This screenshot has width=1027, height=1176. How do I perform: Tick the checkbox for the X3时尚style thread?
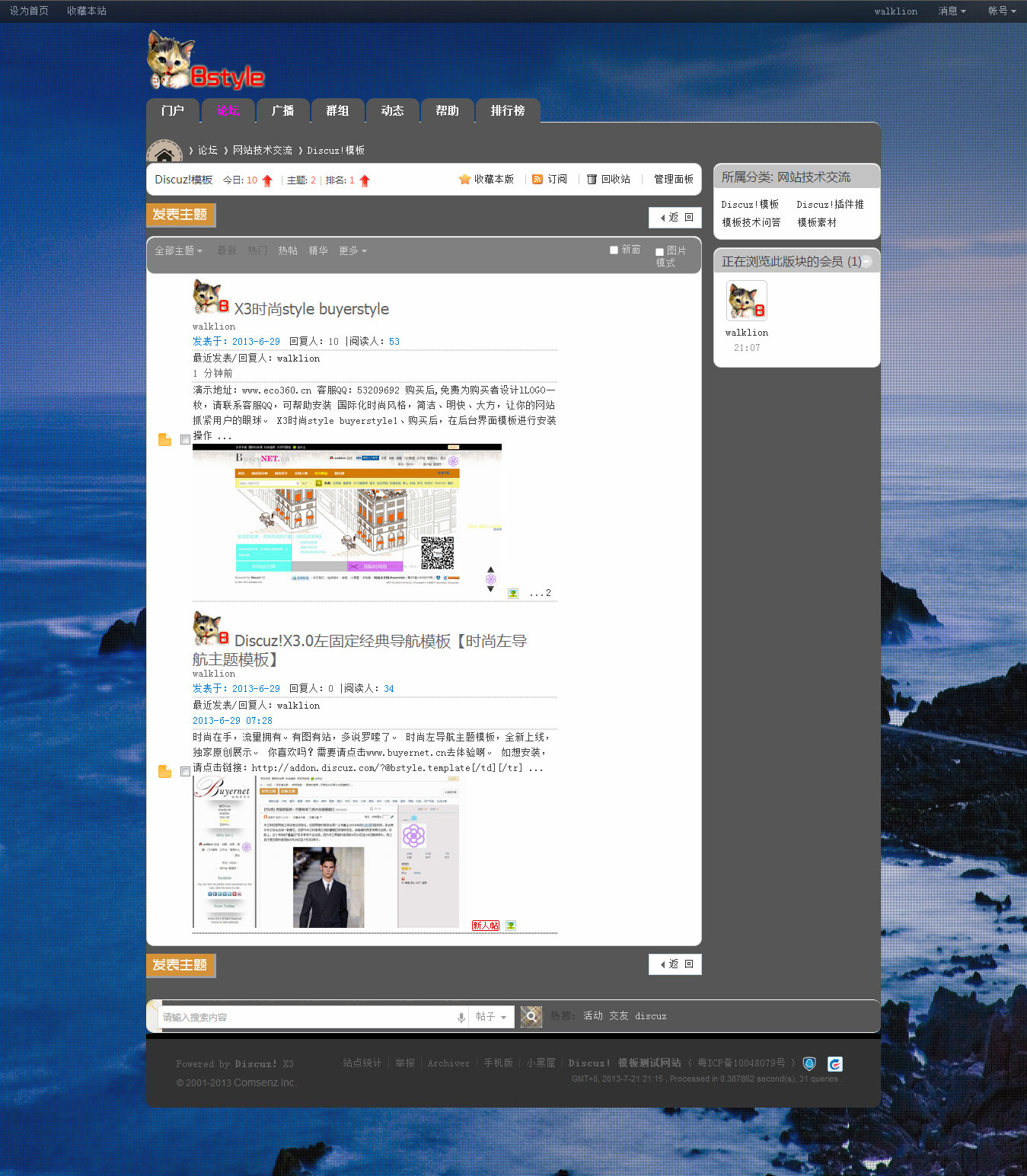185,439
